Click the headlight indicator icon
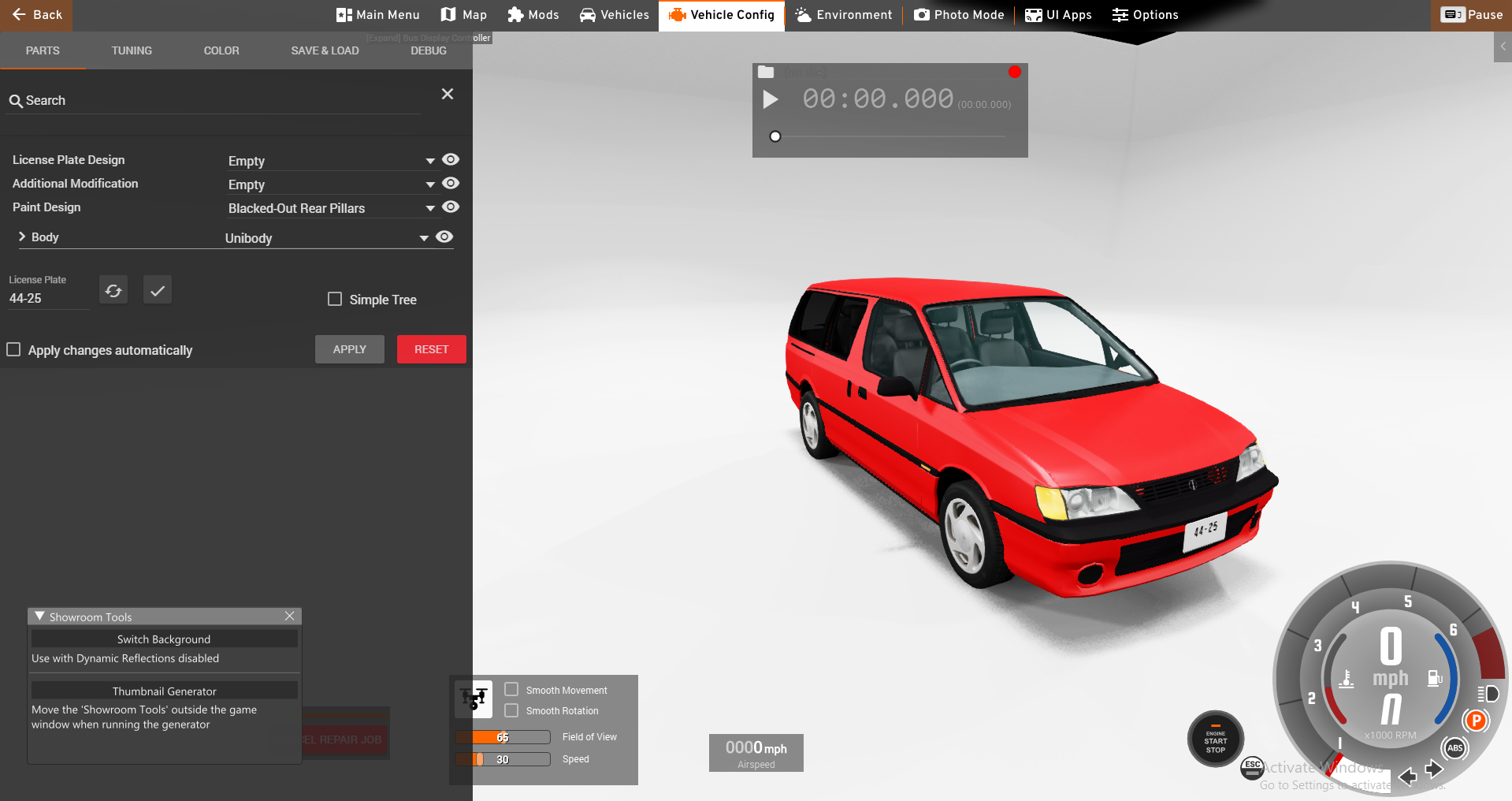This screenshot has width=1512, height=801. click(x=1488, y=694)
